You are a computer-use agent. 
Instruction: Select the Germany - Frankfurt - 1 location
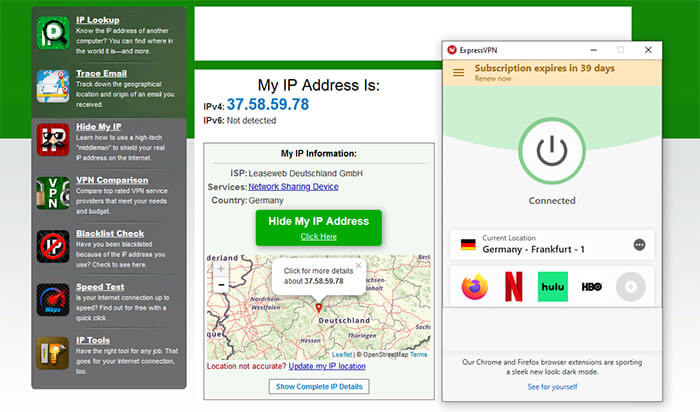pyautogui.click(x=552, y=245)
